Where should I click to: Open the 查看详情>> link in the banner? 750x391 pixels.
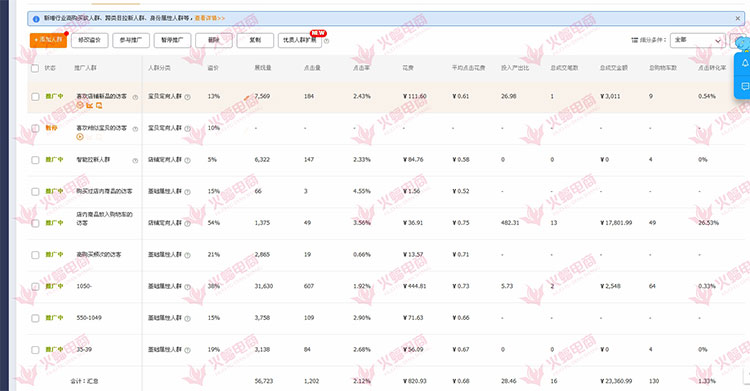(210, 18)
